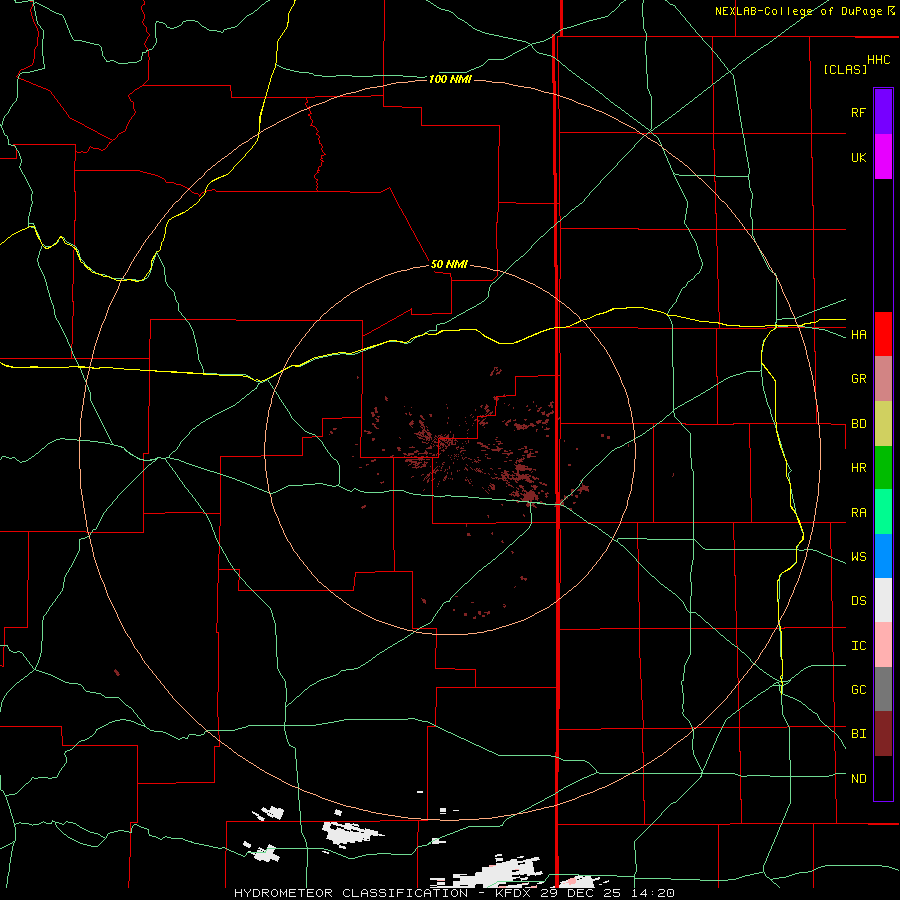The image size is (900, 900).
Task: Click the RF purple legend swatch
Action: (883, 112)
